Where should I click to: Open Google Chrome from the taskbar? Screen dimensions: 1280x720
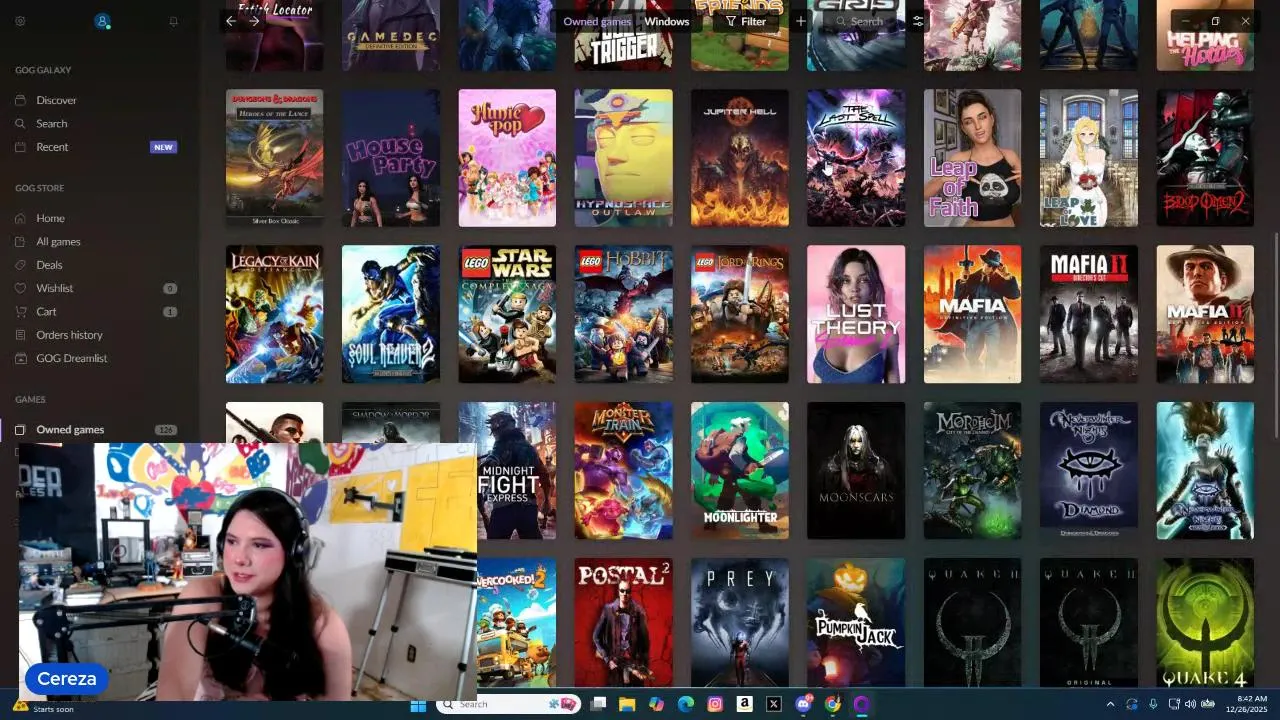(x=832, y=704)
